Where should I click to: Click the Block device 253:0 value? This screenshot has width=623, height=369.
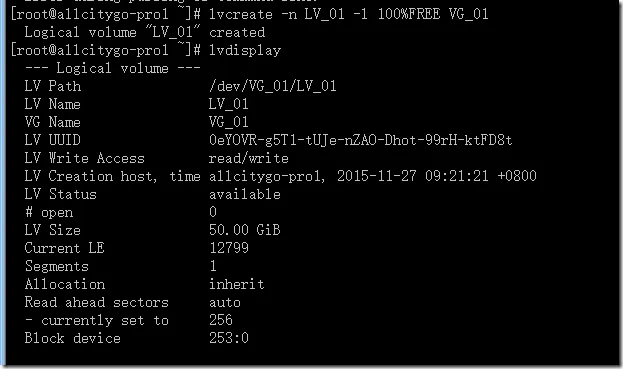coord(229,338)
